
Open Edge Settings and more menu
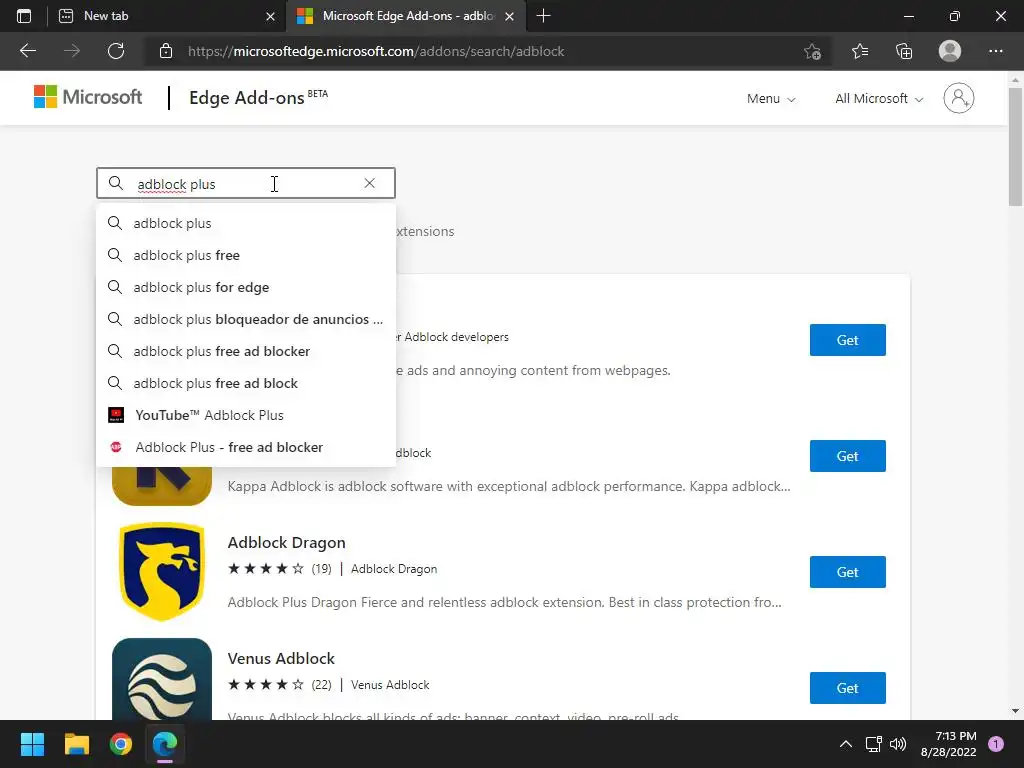pos(995,51)
